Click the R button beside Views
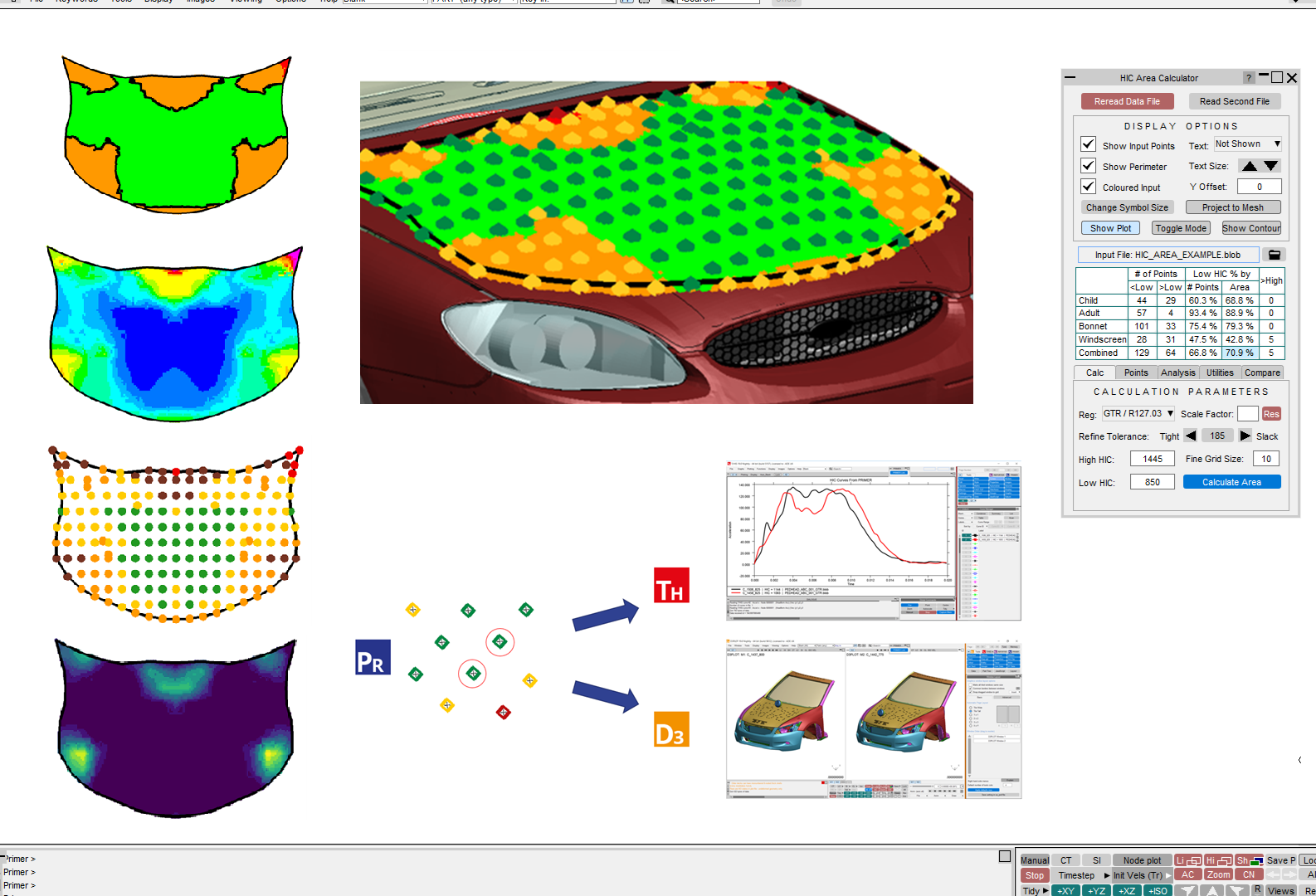This screenshot has width=1316, height=896. pos(1257,889)
